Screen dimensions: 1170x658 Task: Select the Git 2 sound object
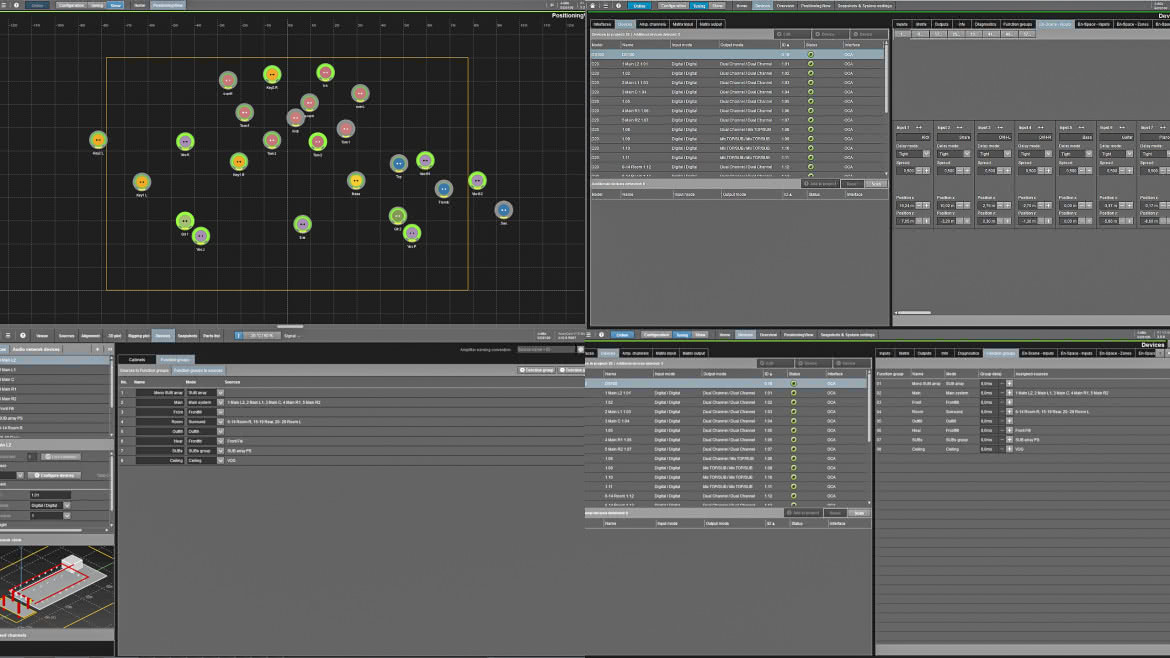click(398, 216)
